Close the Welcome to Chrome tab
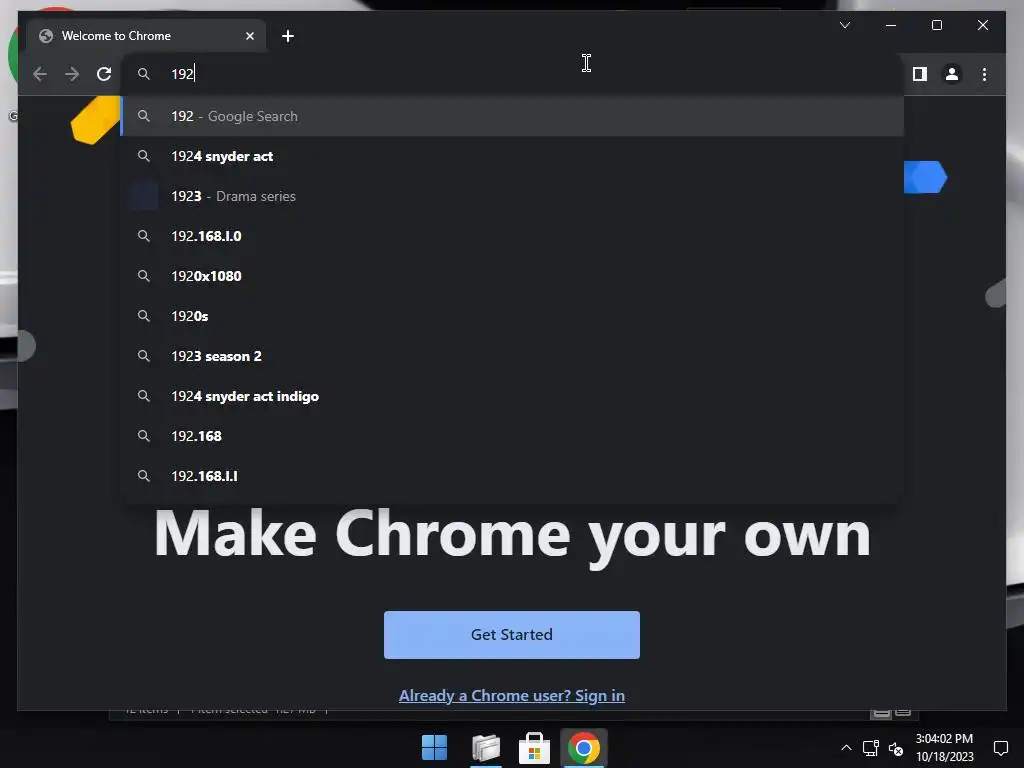The width and height of the screenshot is (1024, 768). point(249,36)
